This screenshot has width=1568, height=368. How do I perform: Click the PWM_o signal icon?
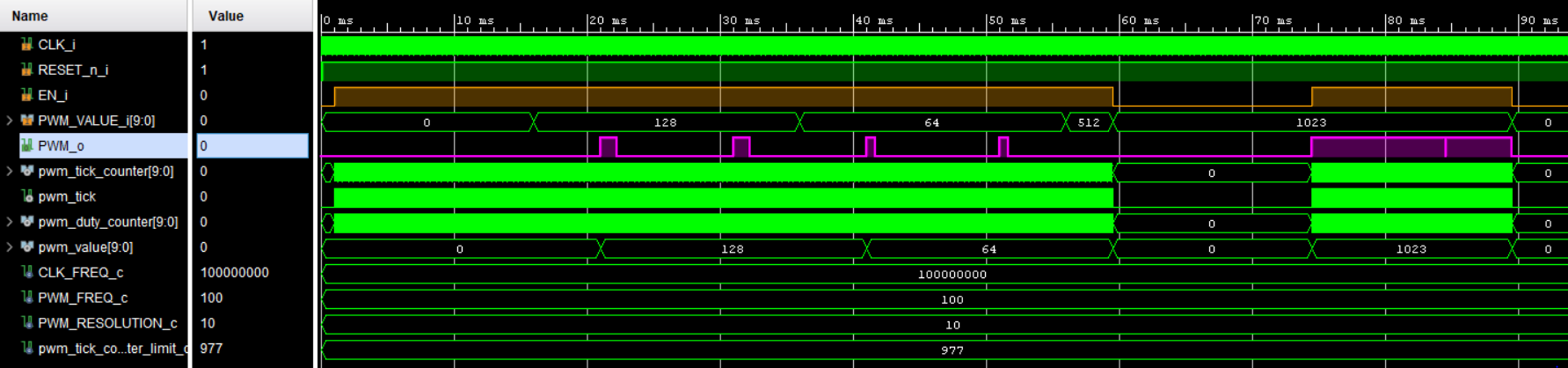(26, 145)
